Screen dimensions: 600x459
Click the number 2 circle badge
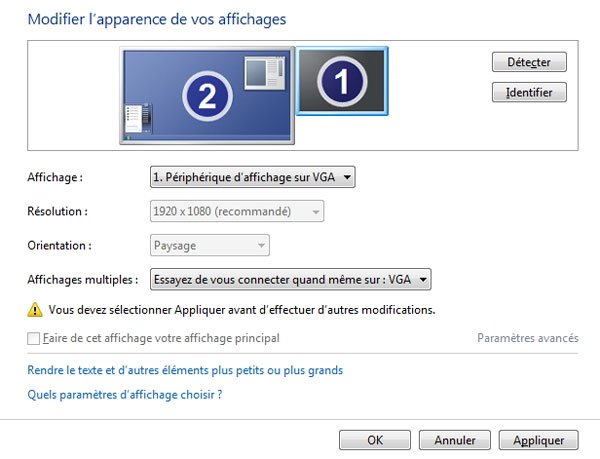(208, 96)
